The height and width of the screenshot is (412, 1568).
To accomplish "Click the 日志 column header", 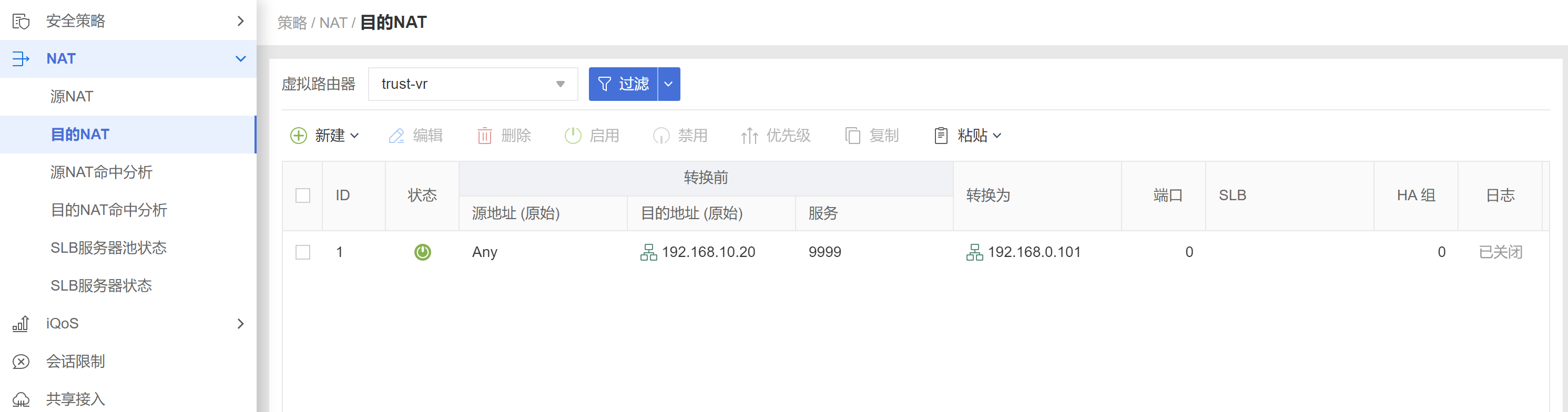I will click(1501, 195).
